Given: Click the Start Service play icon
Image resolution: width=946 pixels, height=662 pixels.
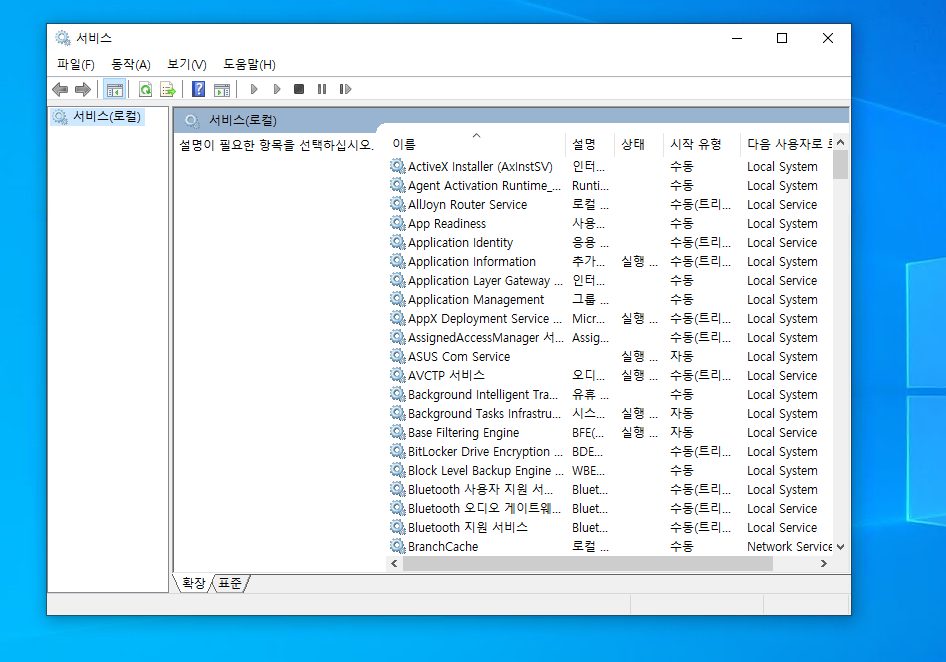Looking at the screenshot, I should tap(254, 89).
